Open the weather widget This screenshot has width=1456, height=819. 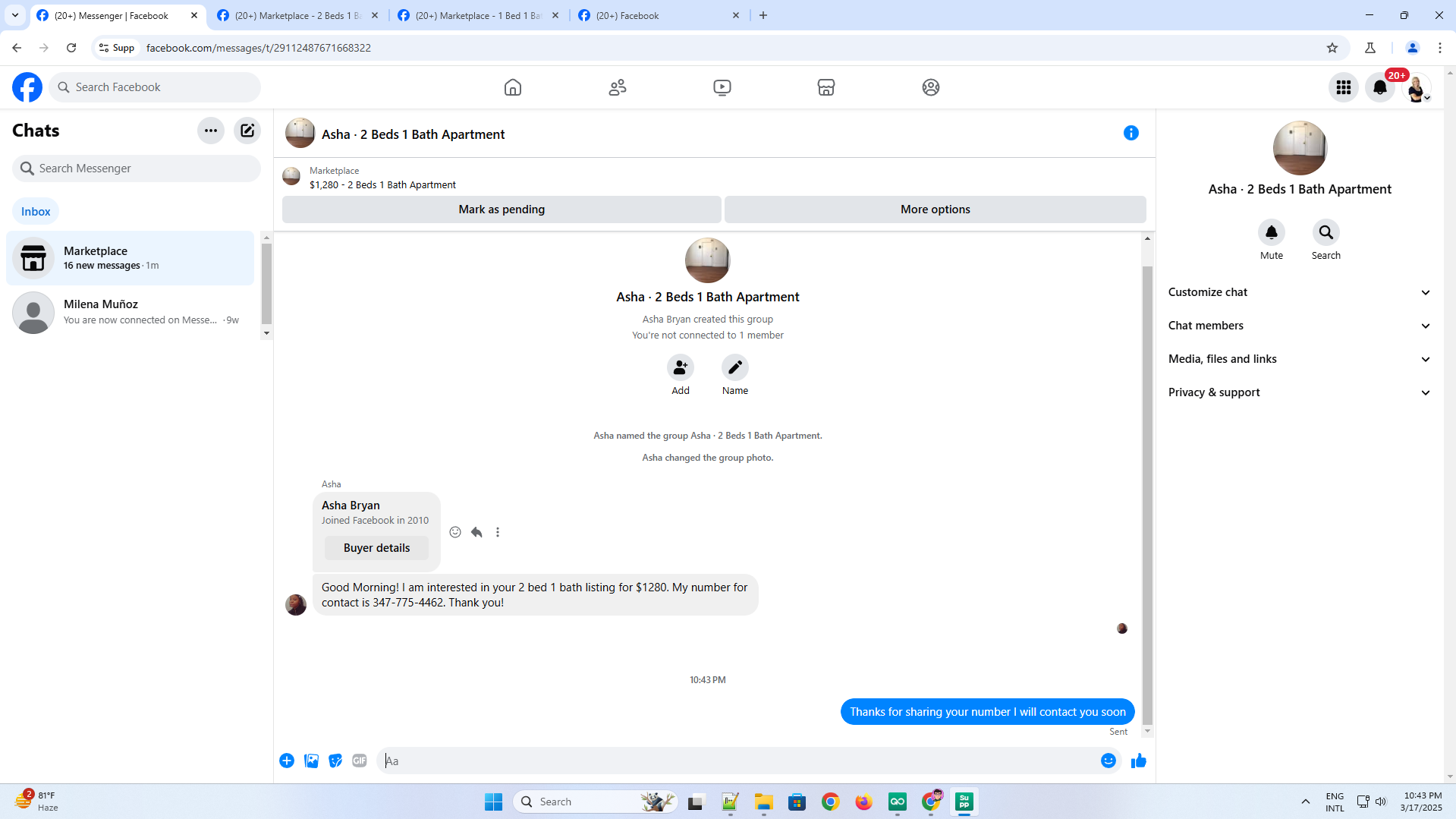coord(36,802)
